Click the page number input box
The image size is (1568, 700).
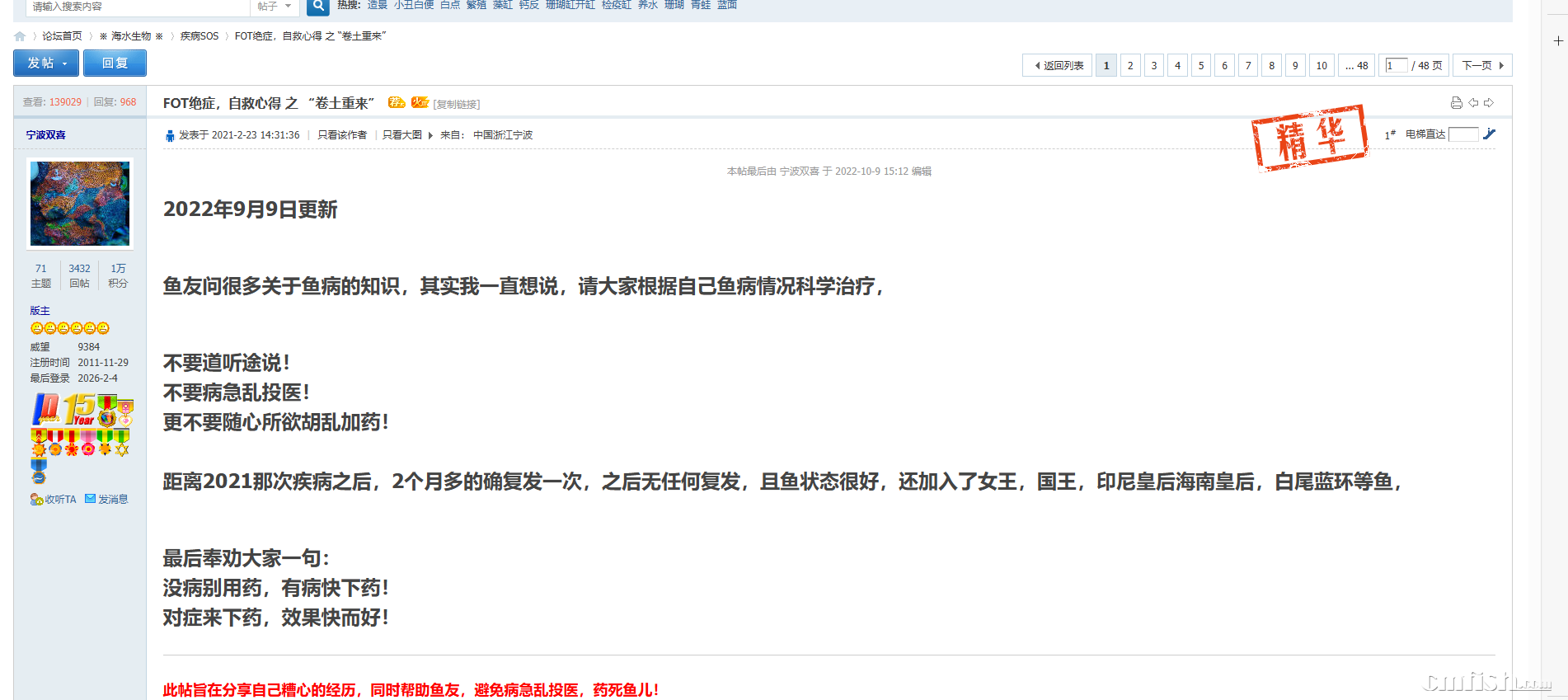click(x=1397, y=65)
